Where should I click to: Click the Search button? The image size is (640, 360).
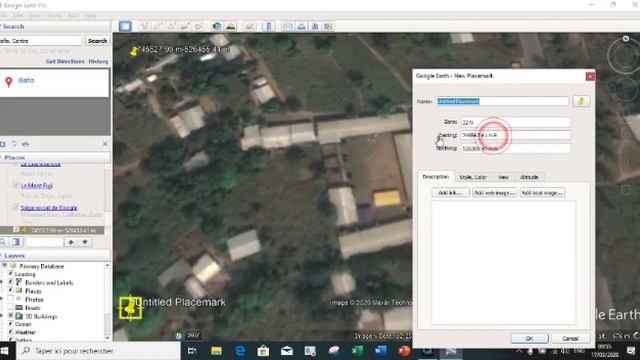click(x=97, y=41)
